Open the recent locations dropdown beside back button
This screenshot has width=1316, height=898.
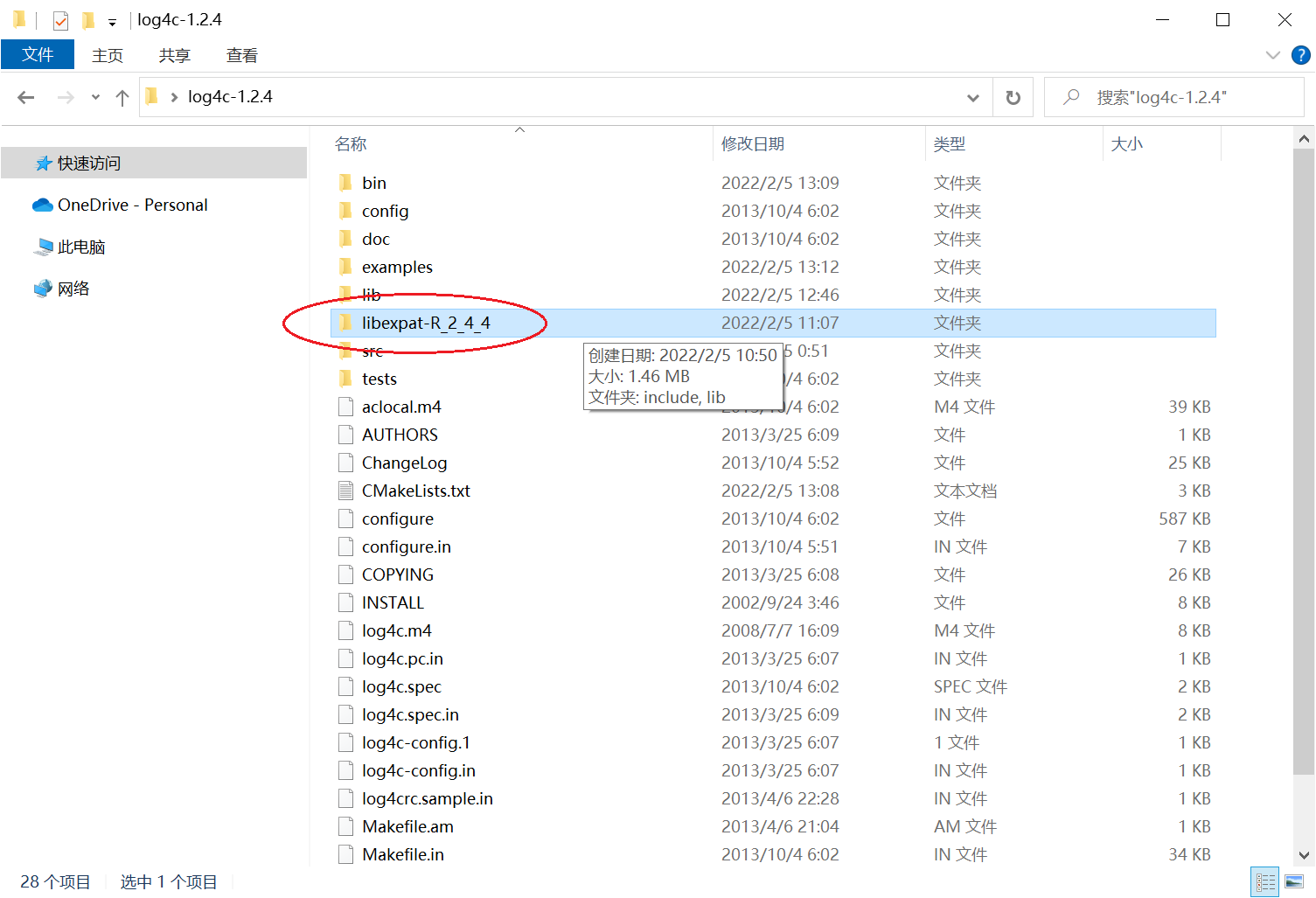pyautogui.click(x=94, y=97)
